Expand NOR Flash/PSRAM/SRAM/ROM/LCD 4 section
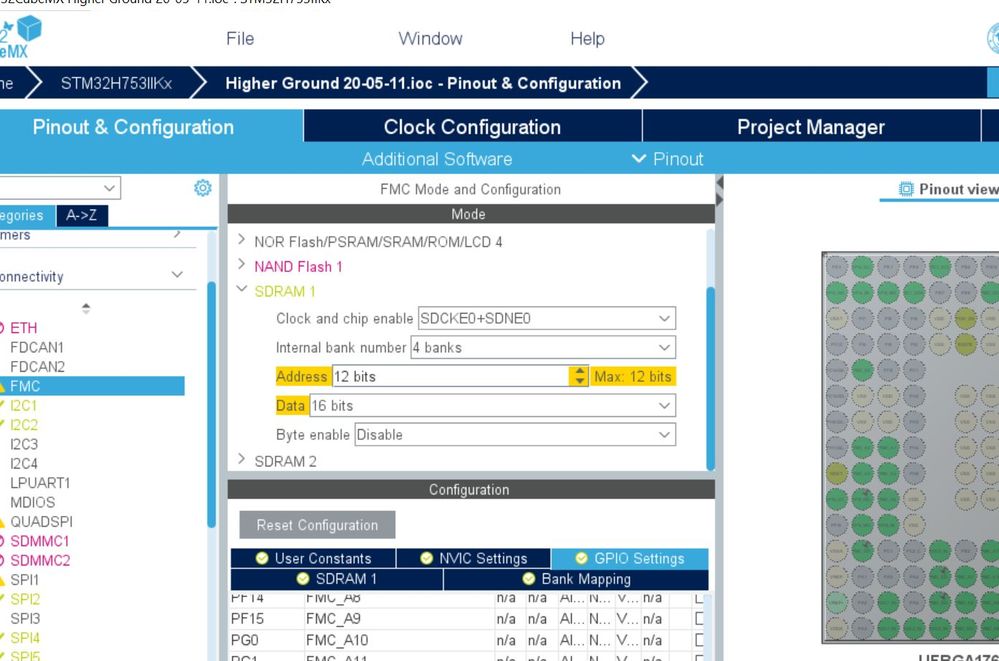The width and height of the screenshot is (999, 661). click(241, 240)
